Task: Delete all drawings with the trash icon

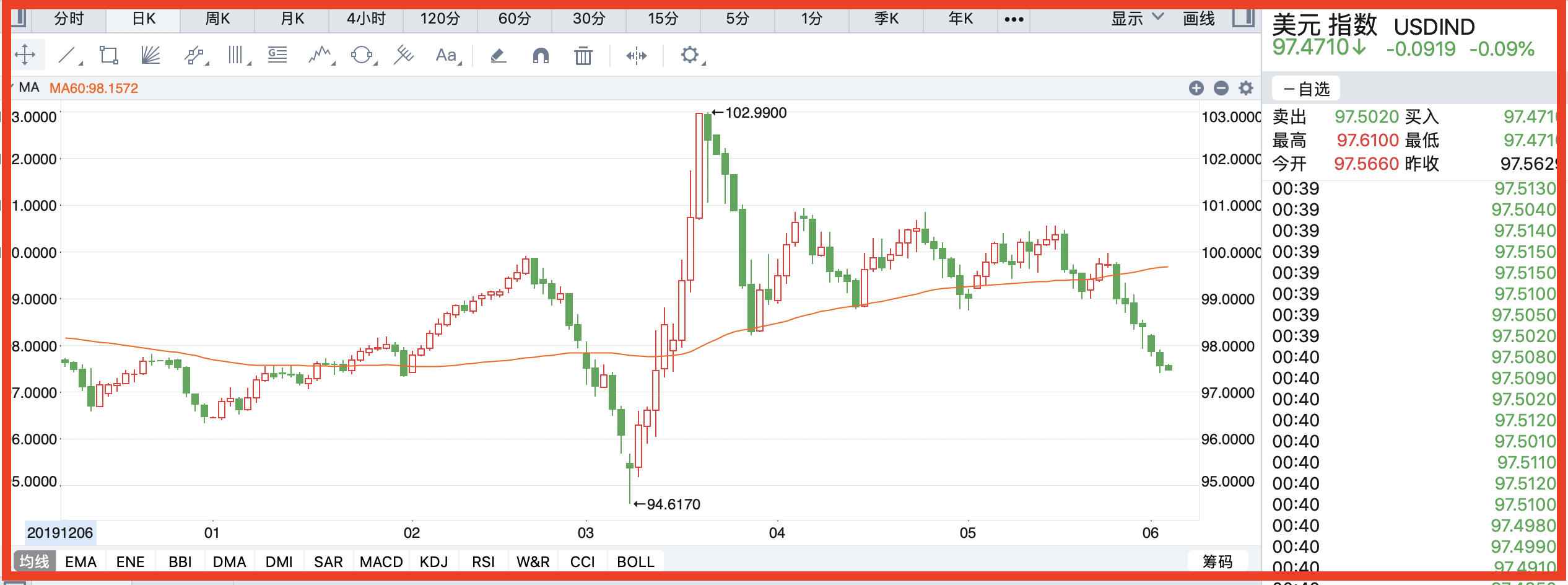Action: (583, 56)
